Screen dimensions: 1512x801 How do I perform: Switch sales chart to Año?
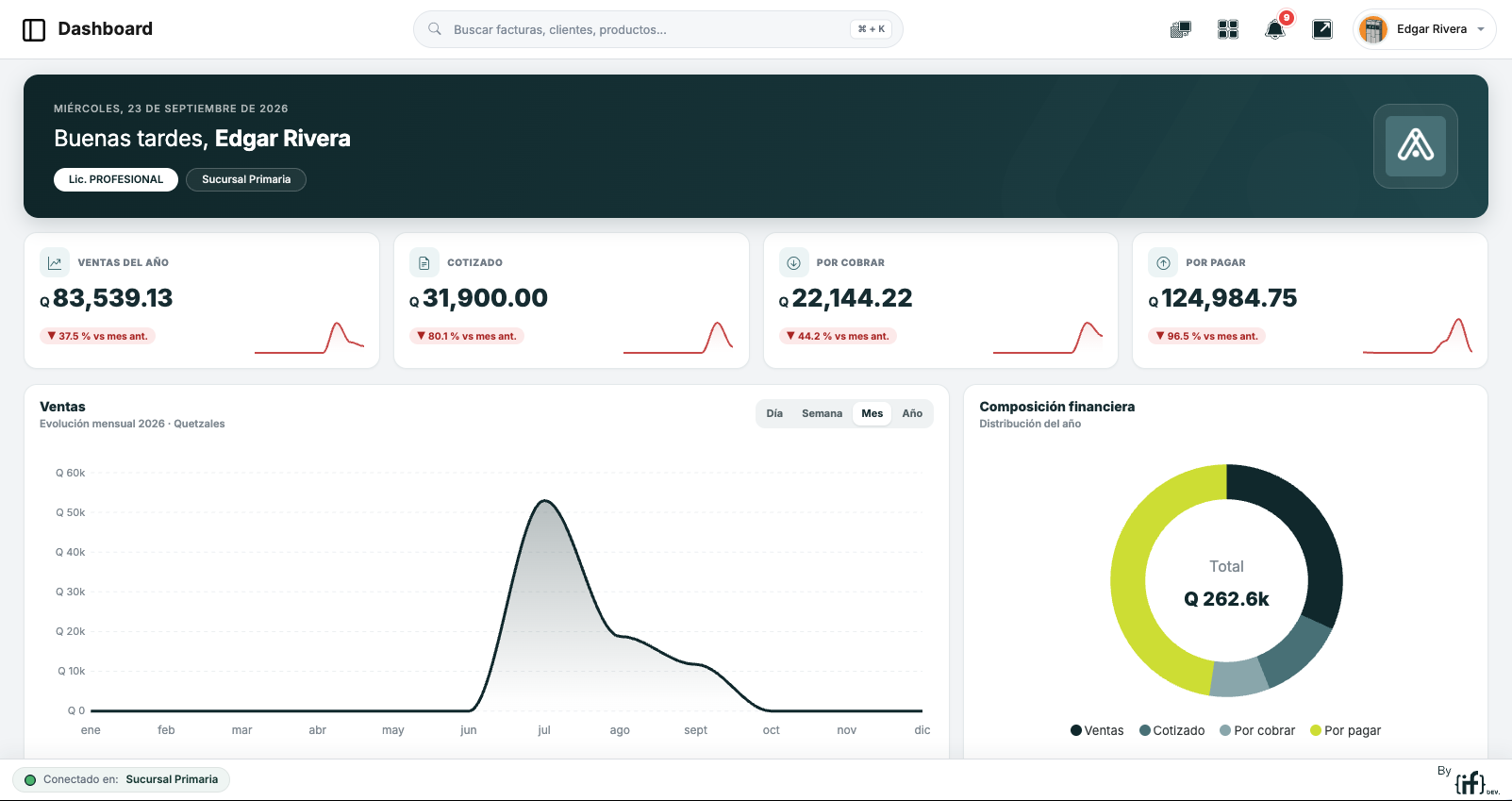912,413
